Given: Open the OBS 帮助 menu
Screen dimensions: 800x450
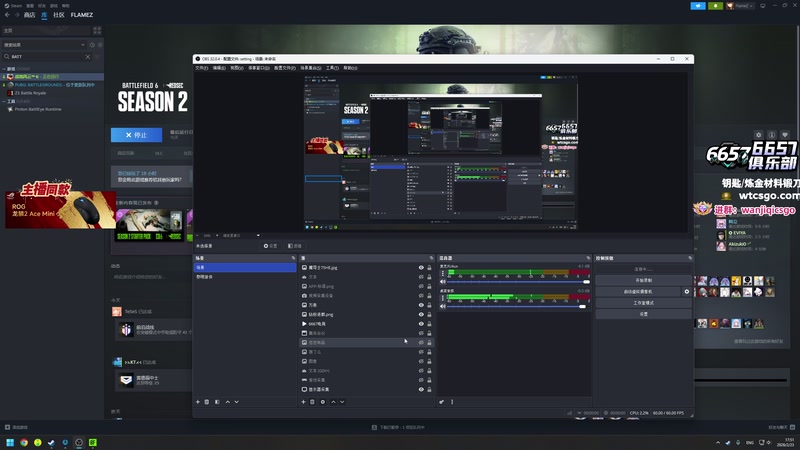Looking at the screenshot, I should pyautogui.click(x=350, y=68).
